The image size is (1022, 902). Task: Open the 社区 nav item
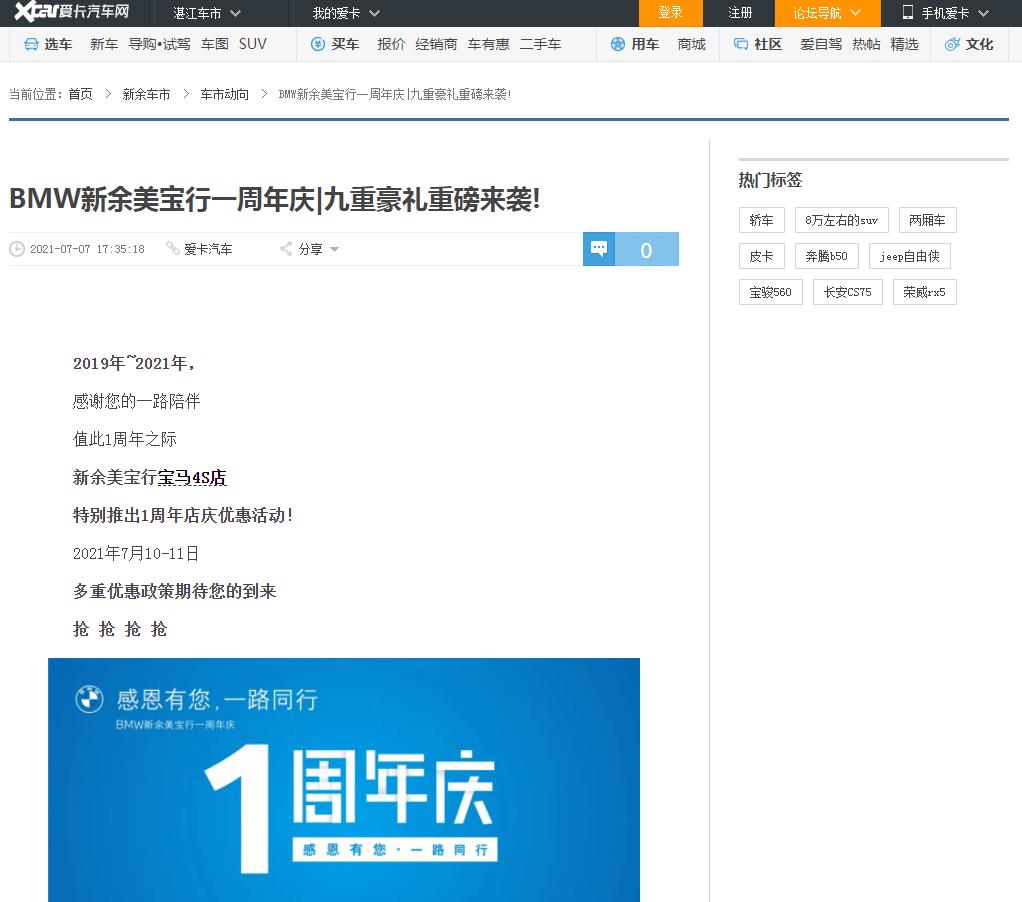click(x=768, y=44)
